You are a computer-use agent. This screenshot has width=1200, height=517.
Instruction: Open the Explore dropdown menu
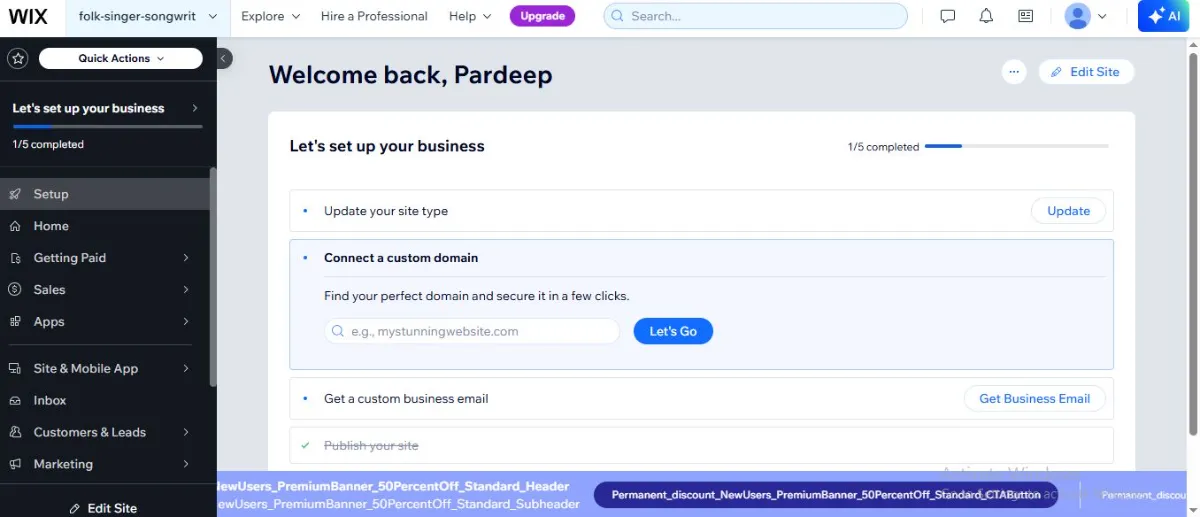coord(270,16)
